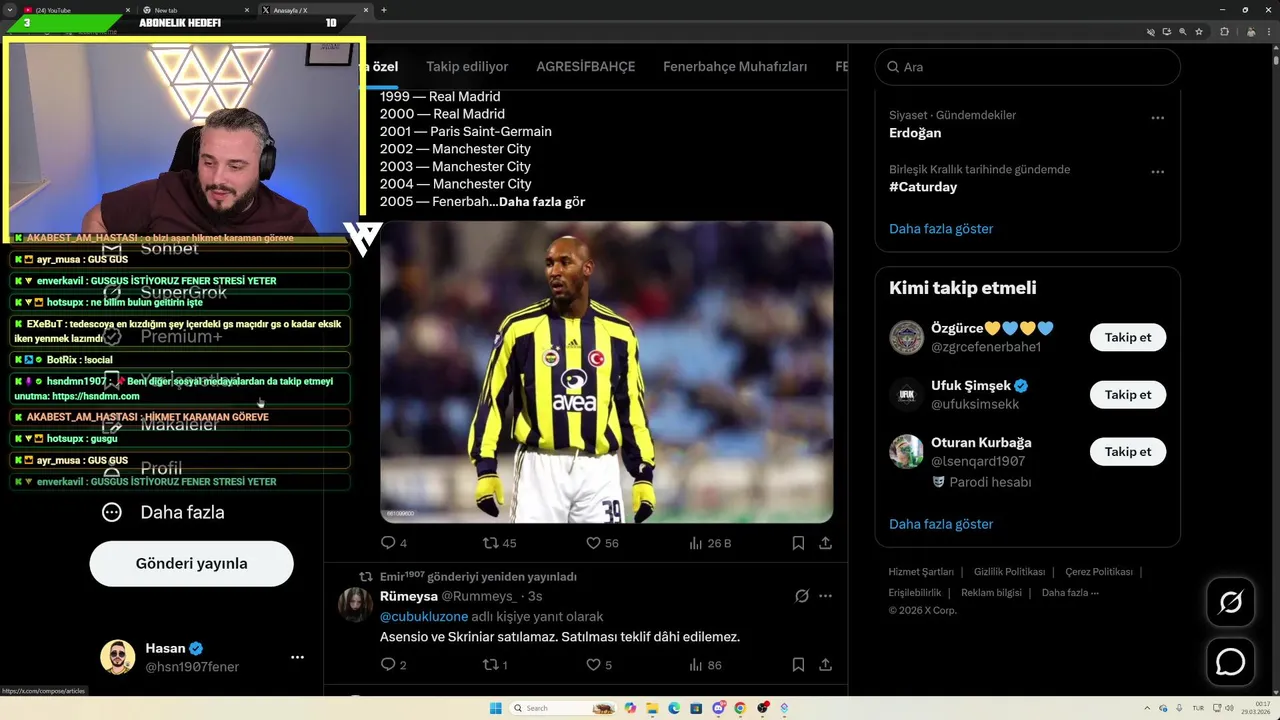This screenshot has width=1280, height=720.
Task: Open options for Erdoğan trend
Action: pos(1157,118)
